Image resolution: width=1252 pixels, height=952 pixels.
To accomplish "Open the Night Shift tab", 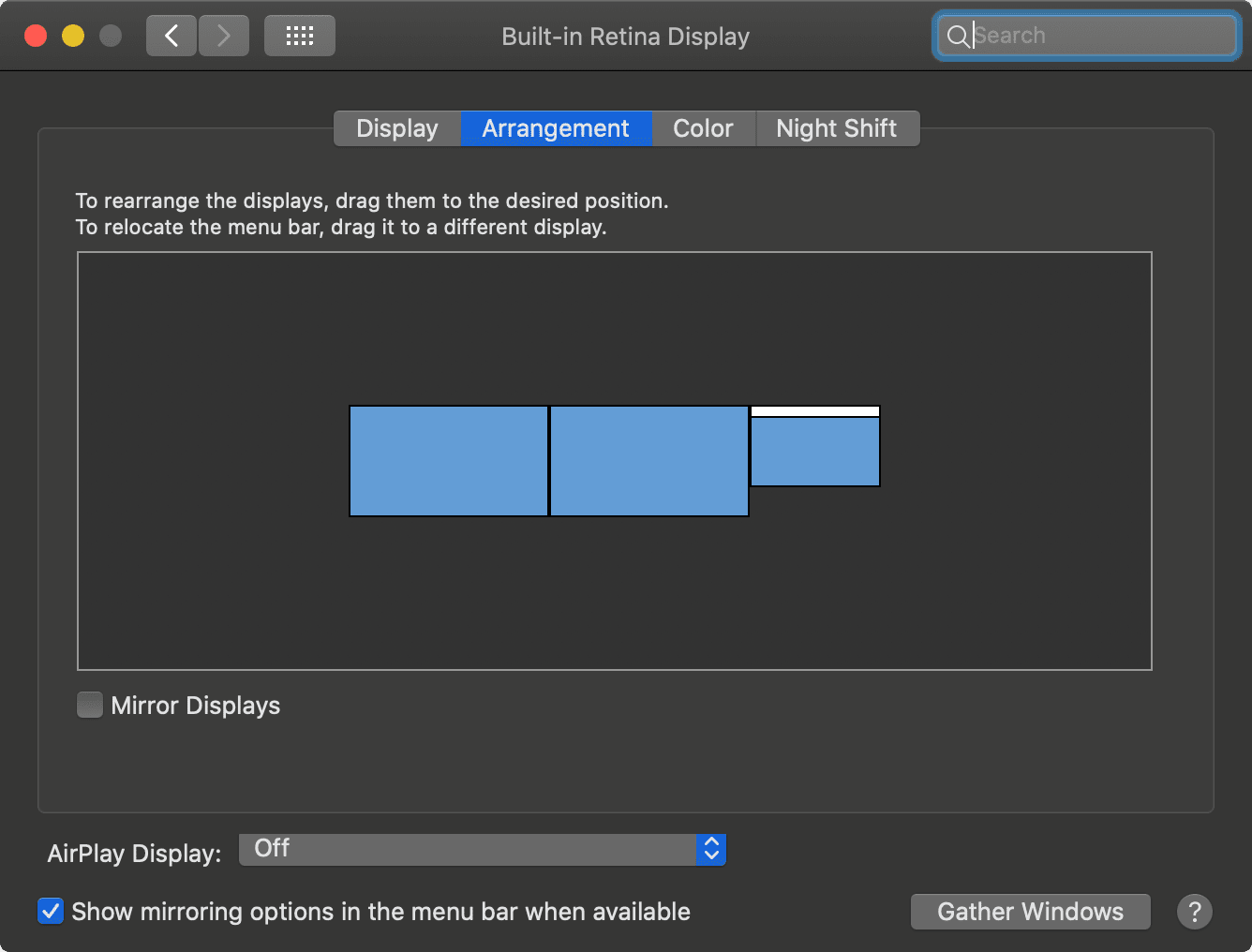I will (x=836, y=128).
